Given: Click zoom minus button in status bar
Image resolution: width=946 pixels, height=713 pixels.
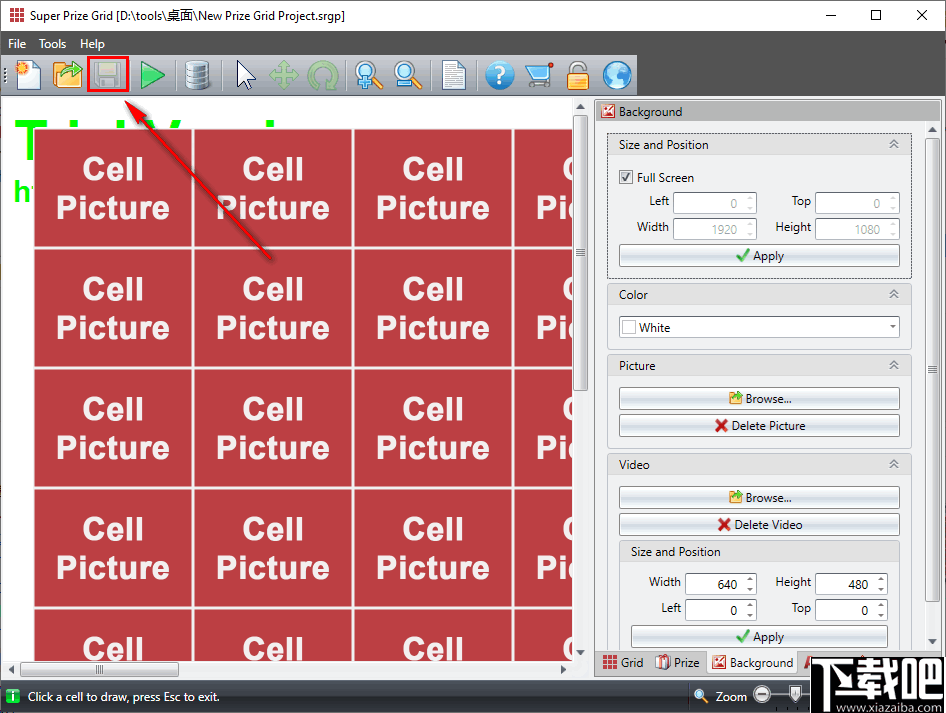Looking at the screenshot, I should pos(762,694).
